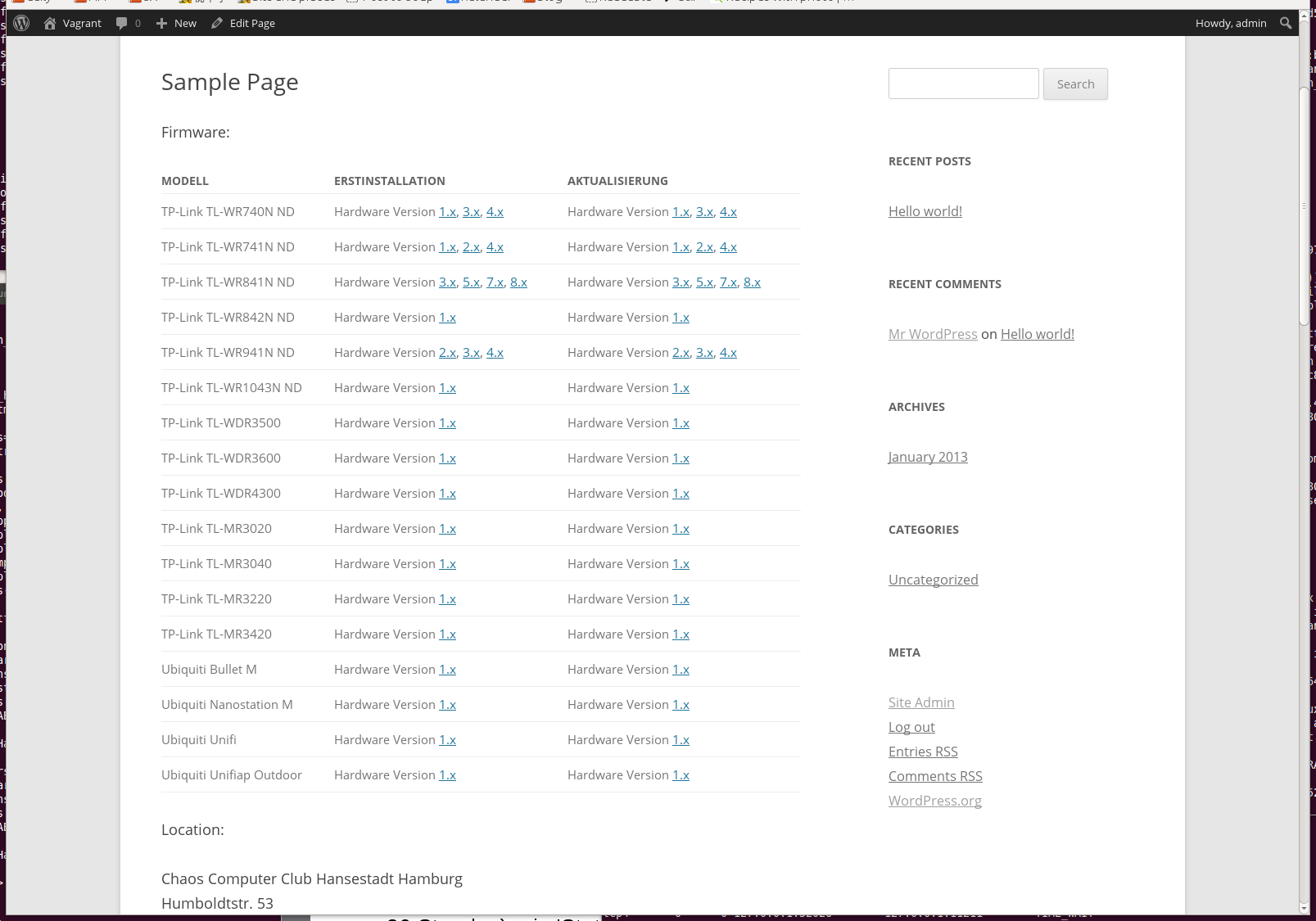The width and height of the screenshot is (1316, 921).
Task: Open Edit Page in the admin bar
Action: coord(243,23)
